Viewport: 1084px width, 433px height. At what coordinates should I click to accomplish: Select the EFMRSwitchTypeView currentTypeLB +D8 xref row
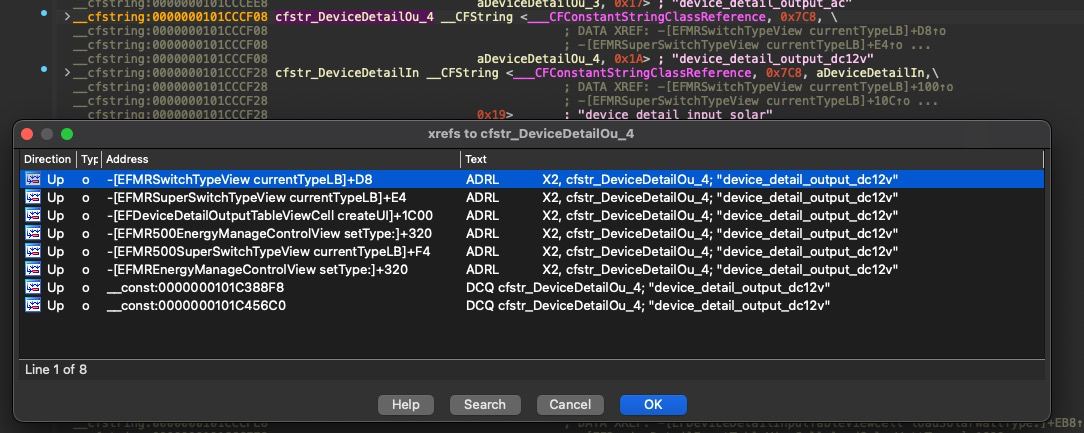coord(532,179)
